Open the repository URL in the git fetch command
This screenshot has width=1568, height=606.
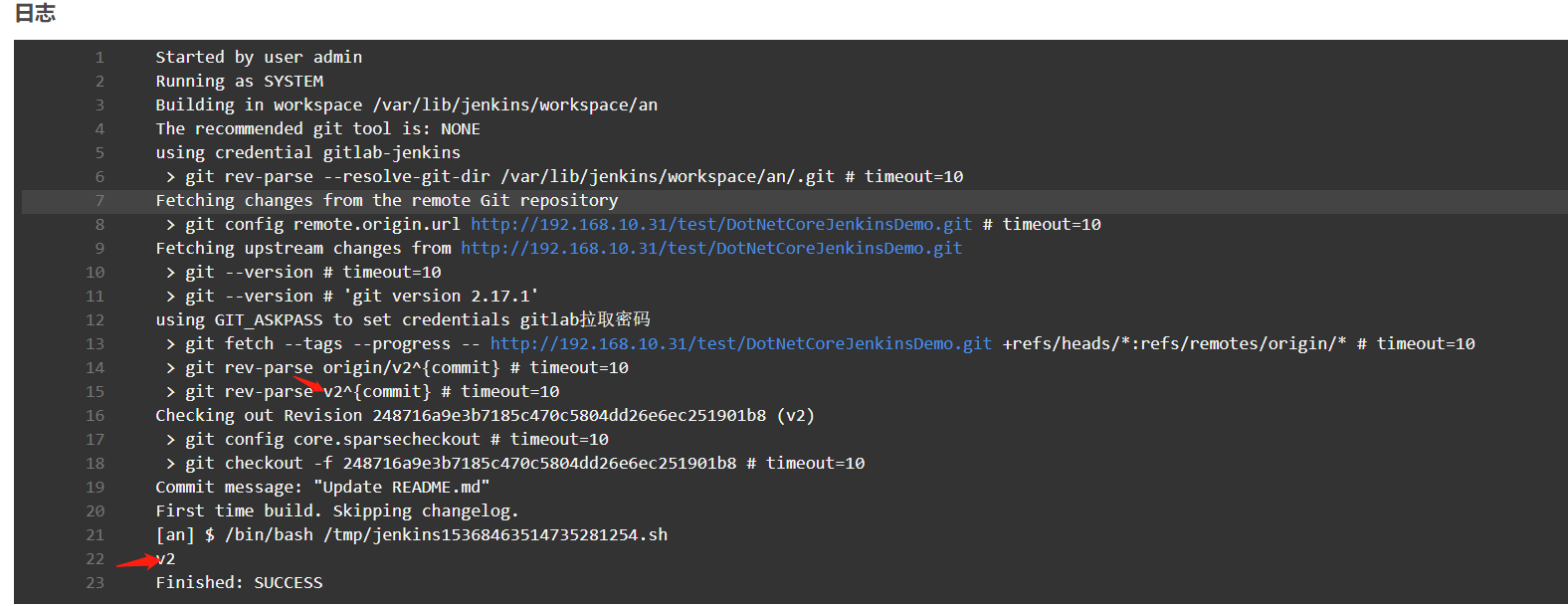tap(740, 344)
